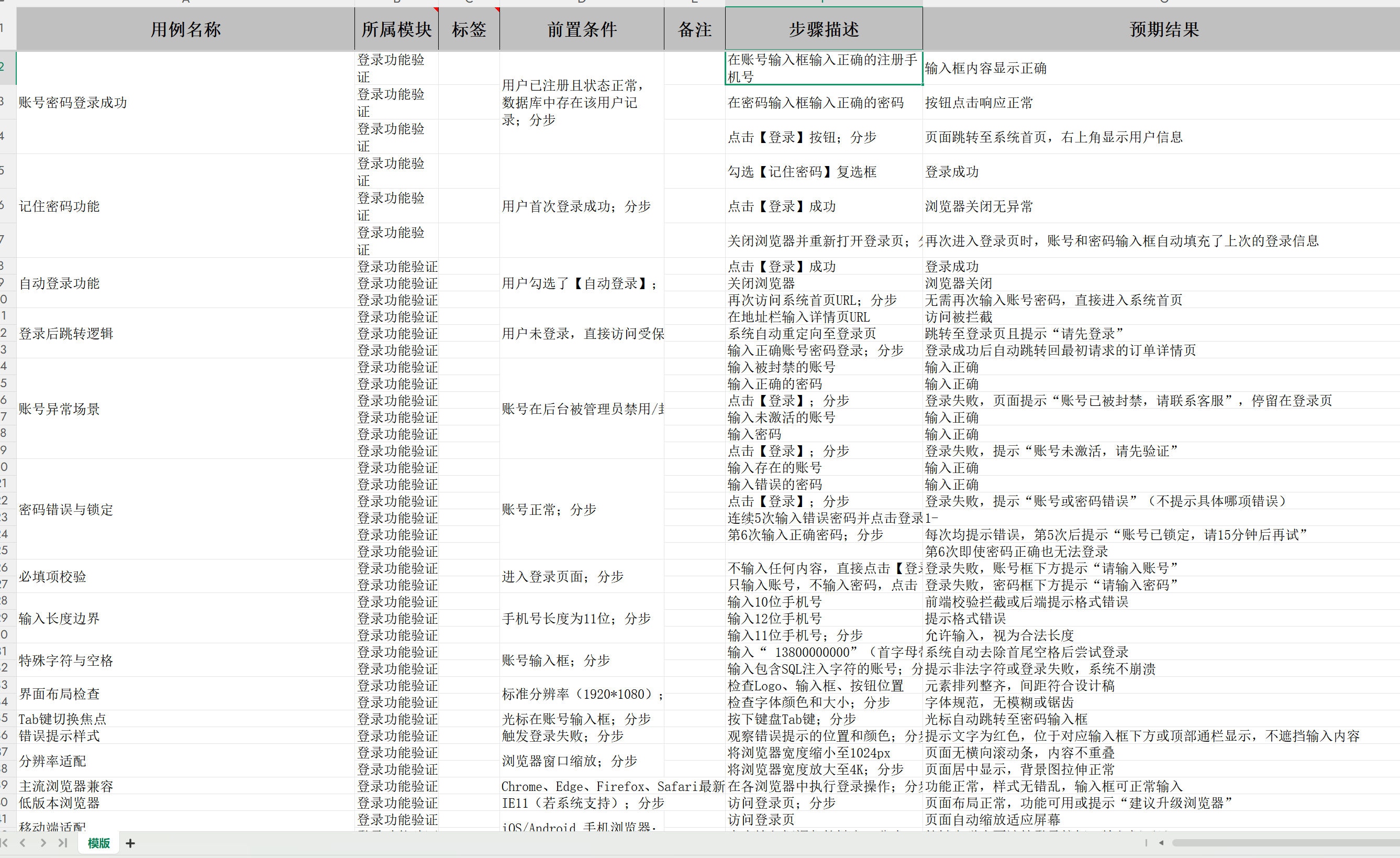Select result cell 页面跳转至系统首页，右上角显示用户信息
The height and width of the screenshot is (858, 1400).
point(1161,137)
